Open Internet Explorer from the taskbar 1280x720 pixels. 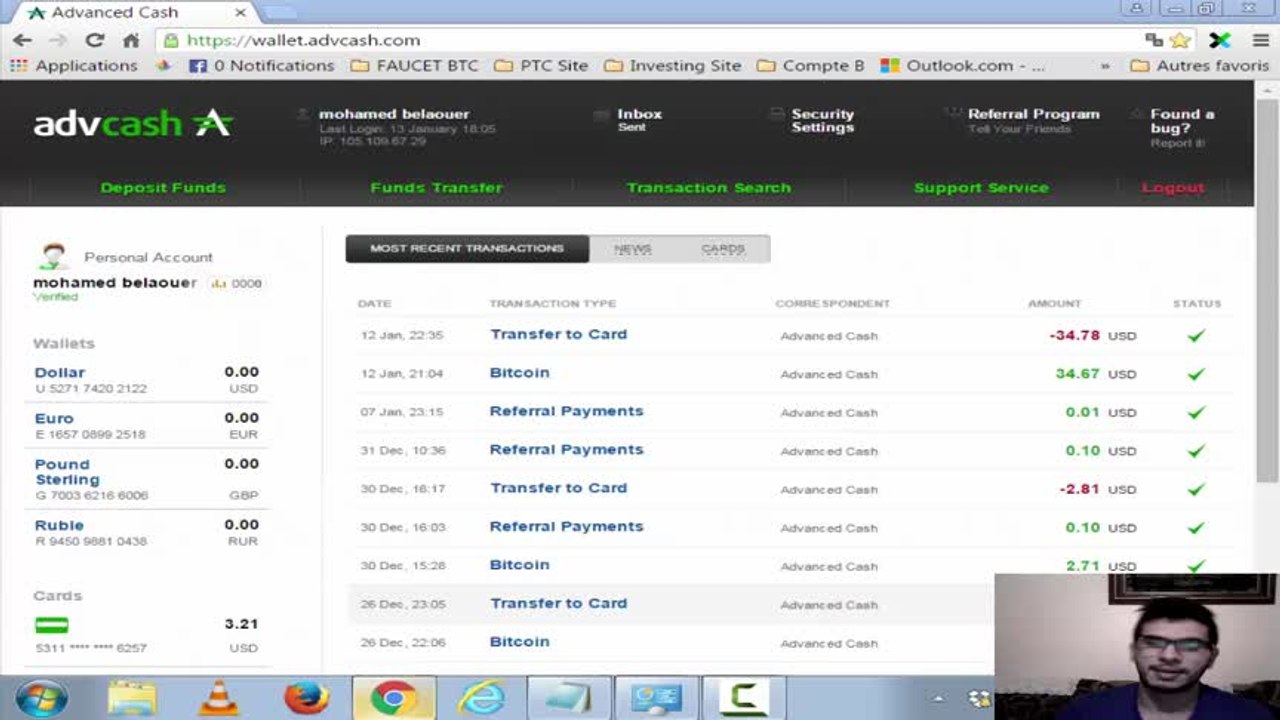482,698
